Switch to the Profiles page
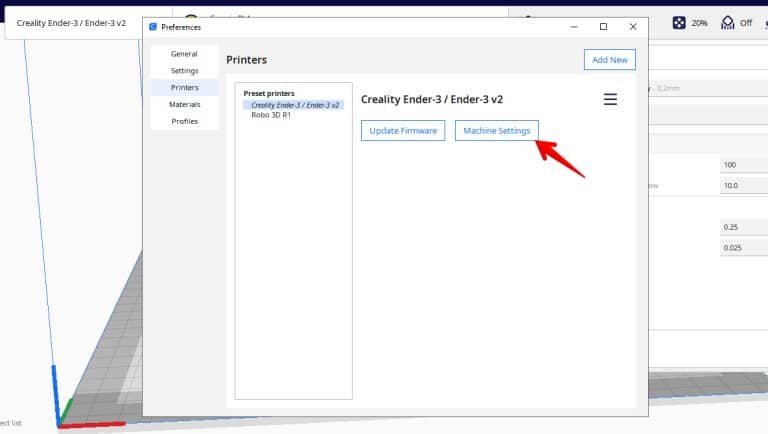The width and height of the screenshot is (768, 434). pos(184,121)
